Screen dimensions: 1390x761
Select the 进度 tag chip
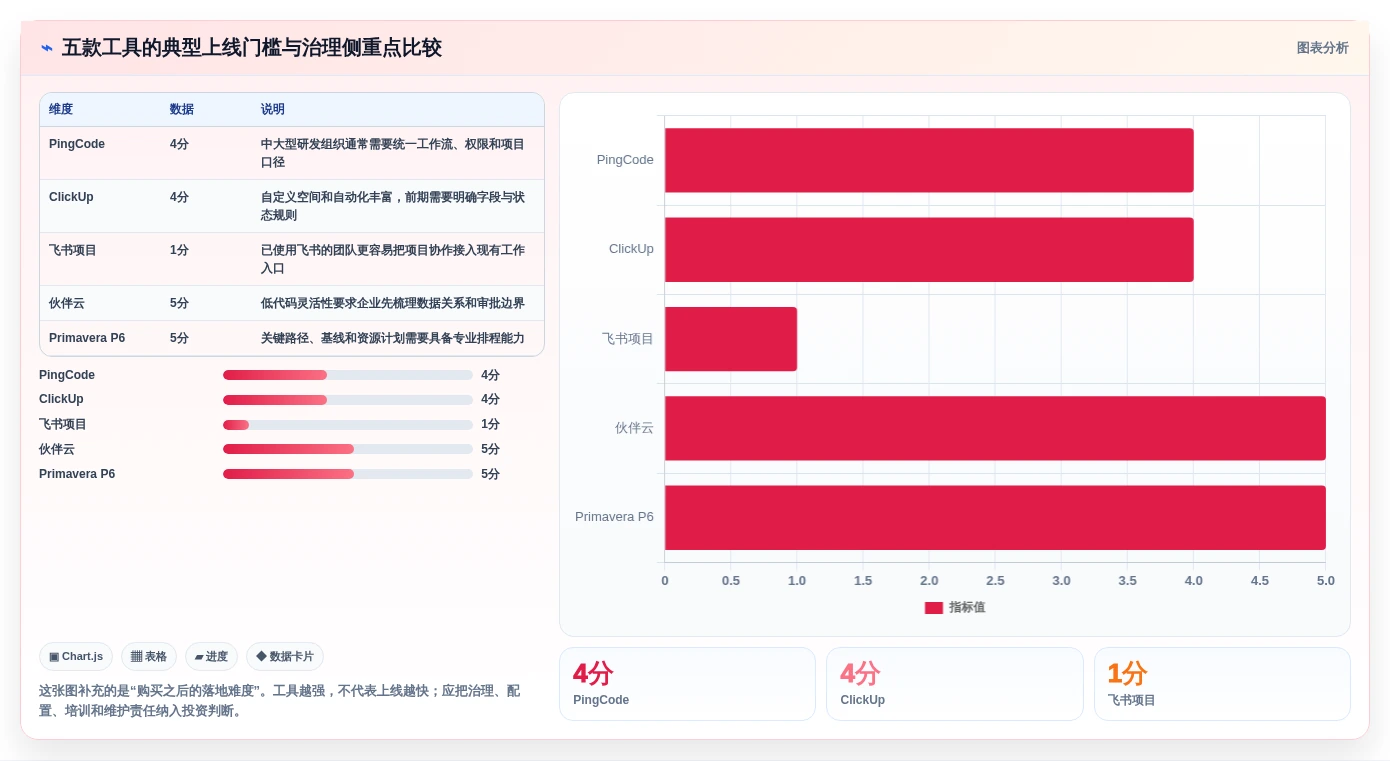[211, 657]
